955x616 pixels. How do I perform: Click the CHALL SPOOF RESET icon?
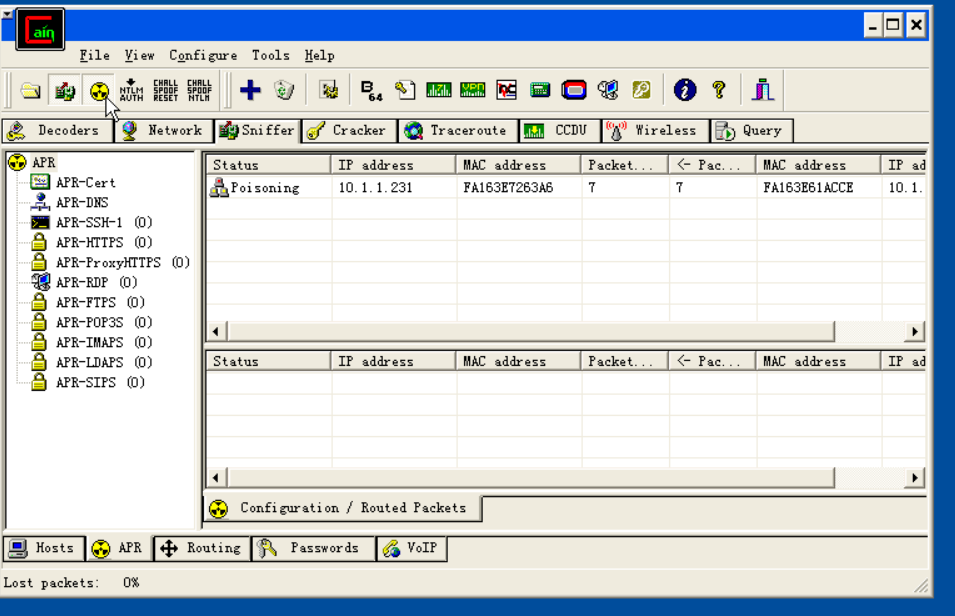pos(166,90)
